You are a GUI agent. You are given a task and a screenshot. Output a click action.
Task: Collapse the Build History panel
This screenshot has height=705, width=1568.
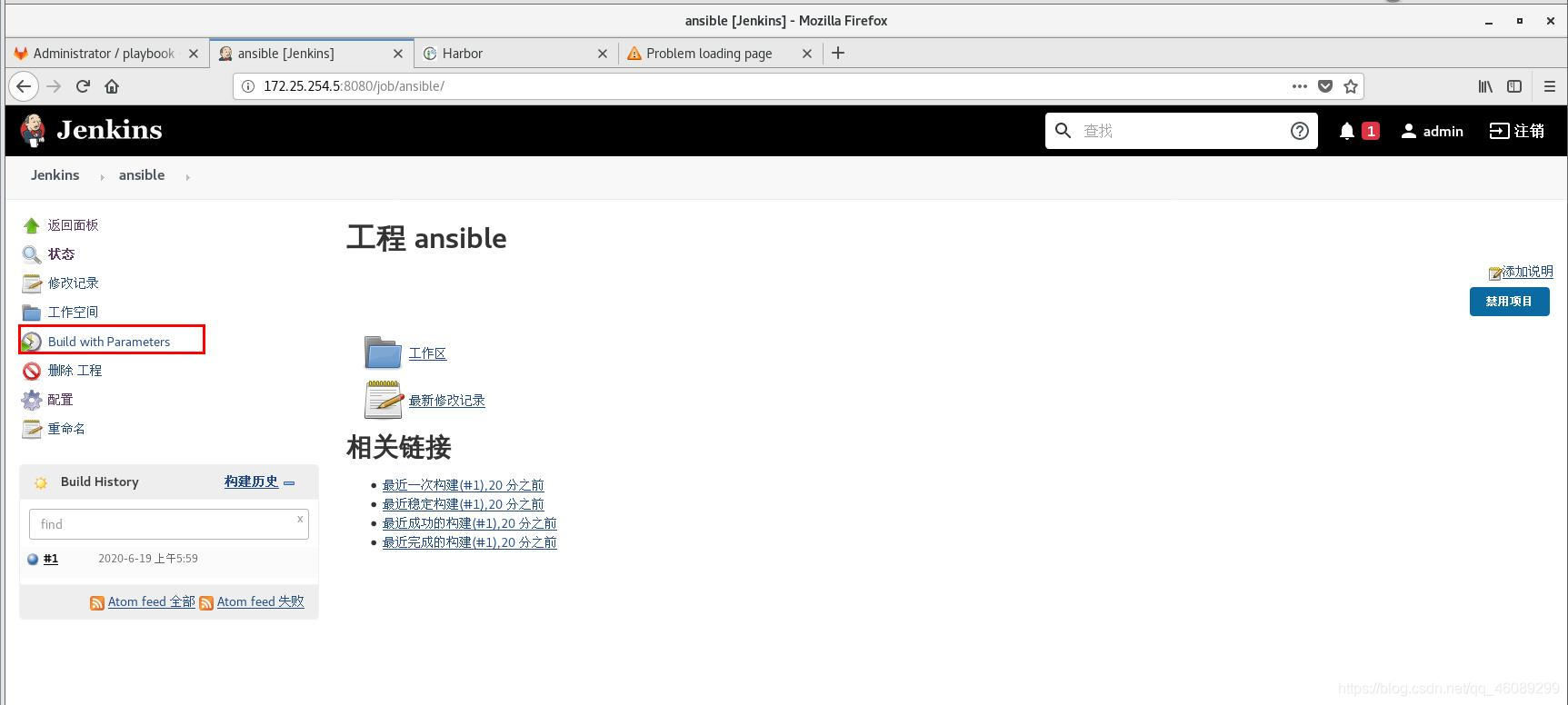[289, 483]
